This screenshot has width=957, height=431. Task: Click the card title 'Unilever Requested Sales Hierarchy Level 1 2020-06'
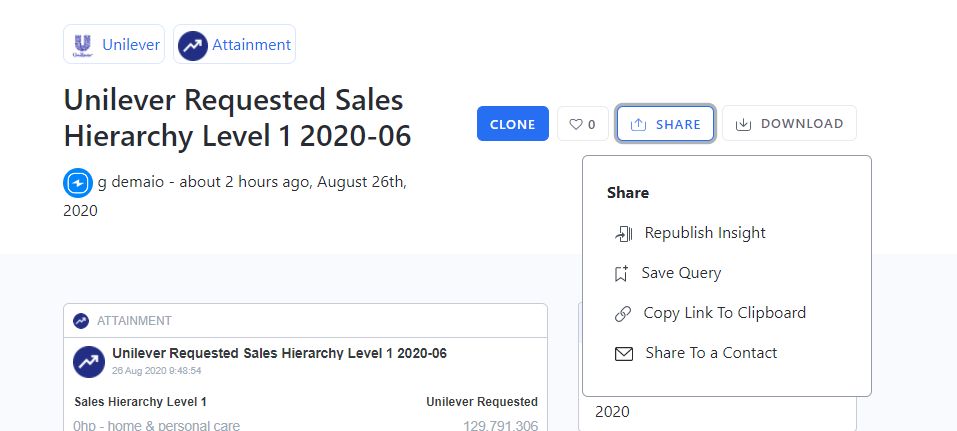[280, 353]
